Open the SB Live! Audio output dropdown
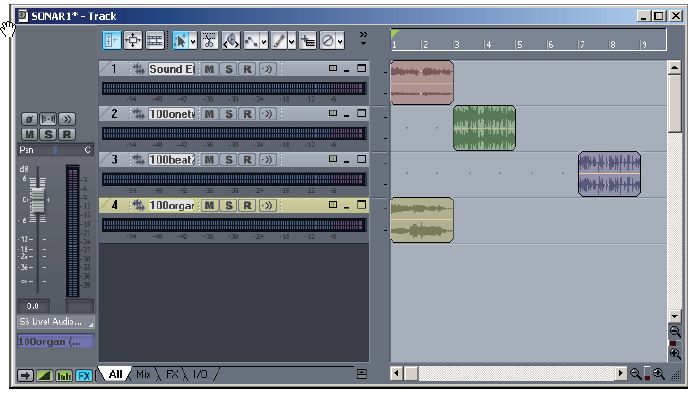Screen dimensions: 698x401 (56, 322)
